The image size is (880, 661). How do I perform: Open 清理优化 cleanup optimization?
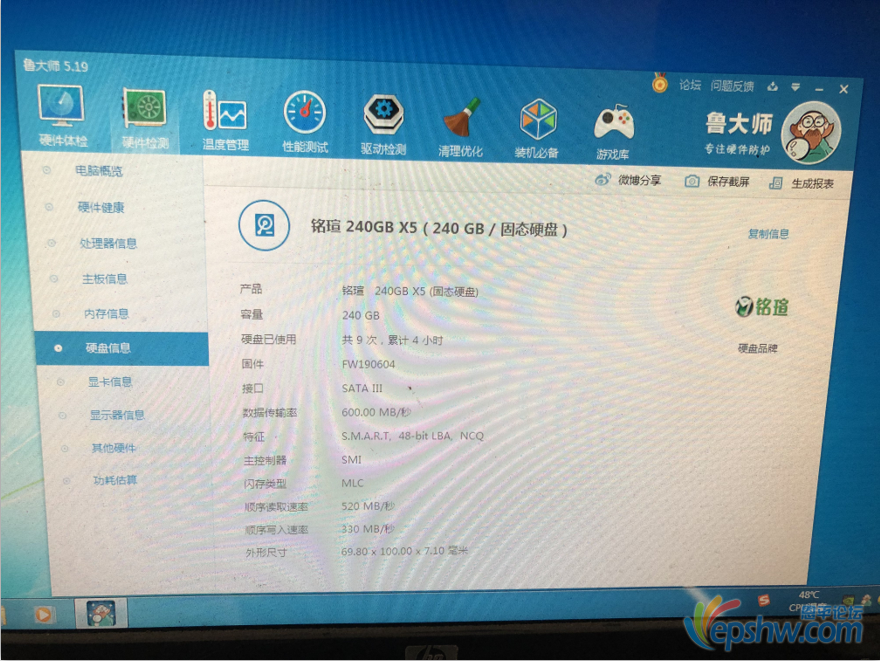point(461,127)
